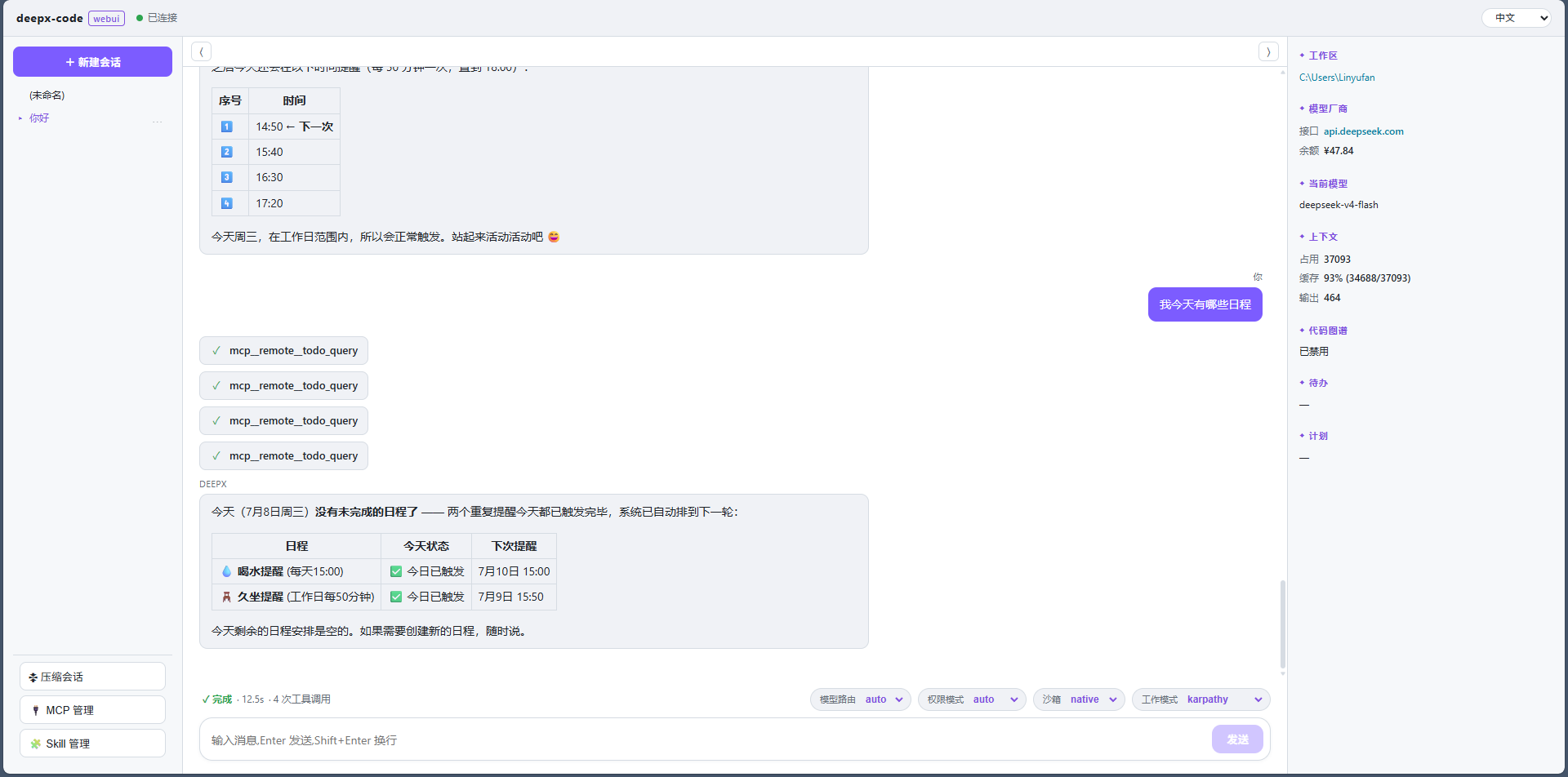The image size is (1568, 777).
Task: Collapse the left sidebar with the chevron button
Action: [x=201, y=51]
